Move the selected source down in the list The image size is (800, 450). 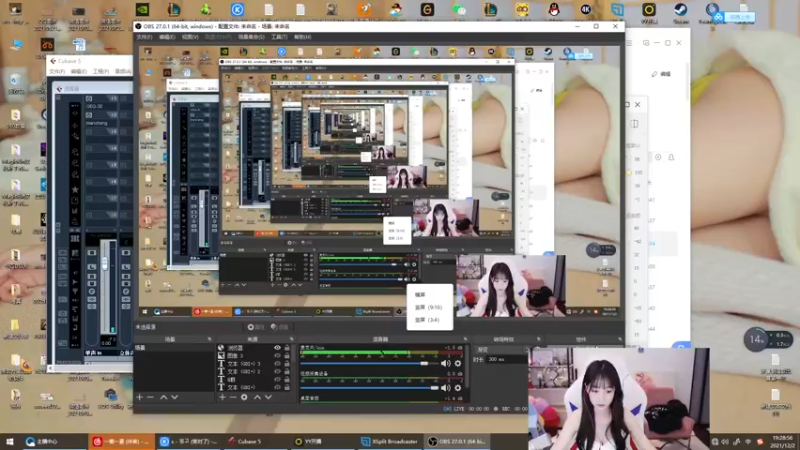tap(268, 397)
